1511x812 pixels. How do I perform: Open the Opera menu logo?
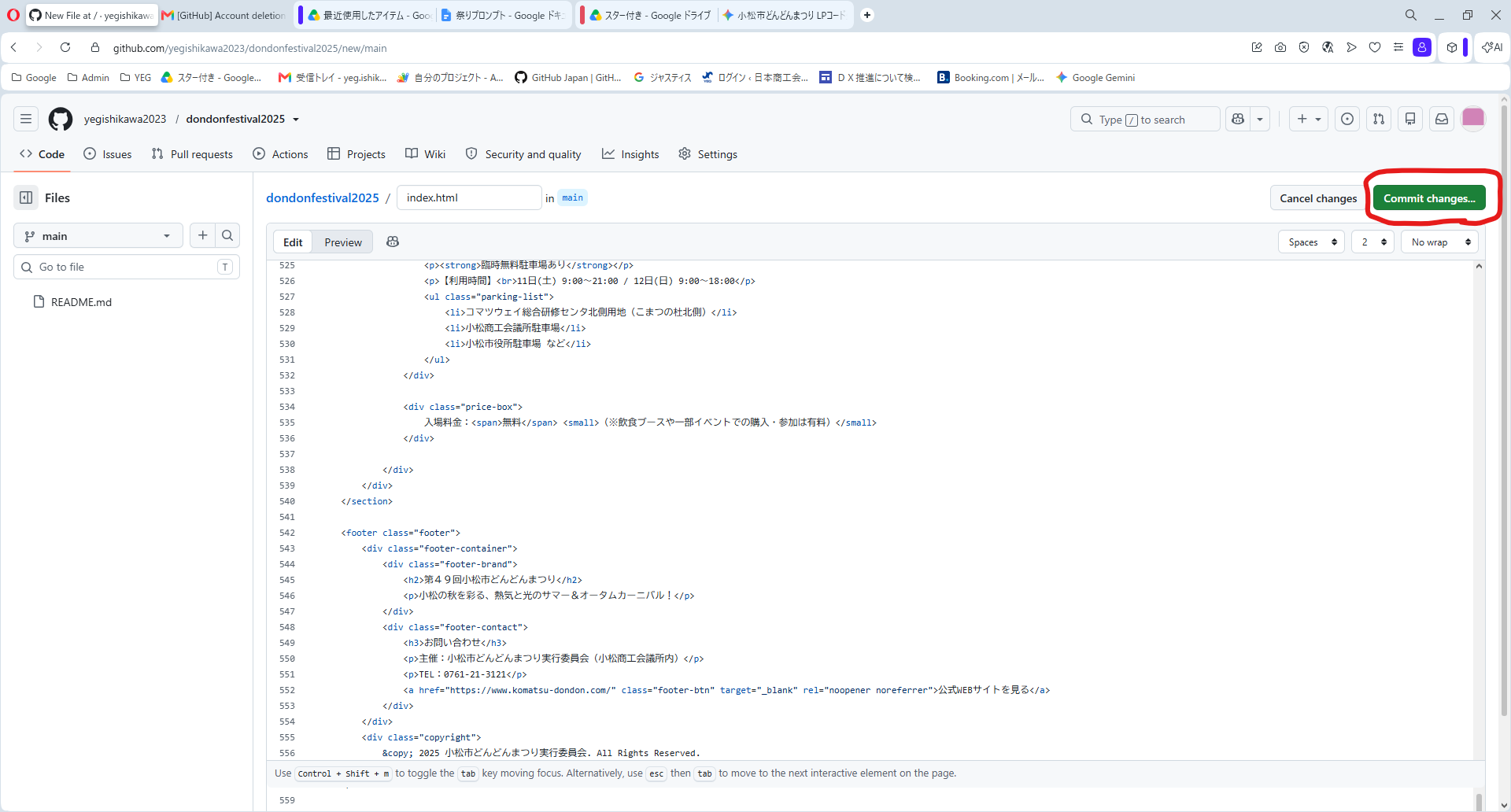click(13, 15)
